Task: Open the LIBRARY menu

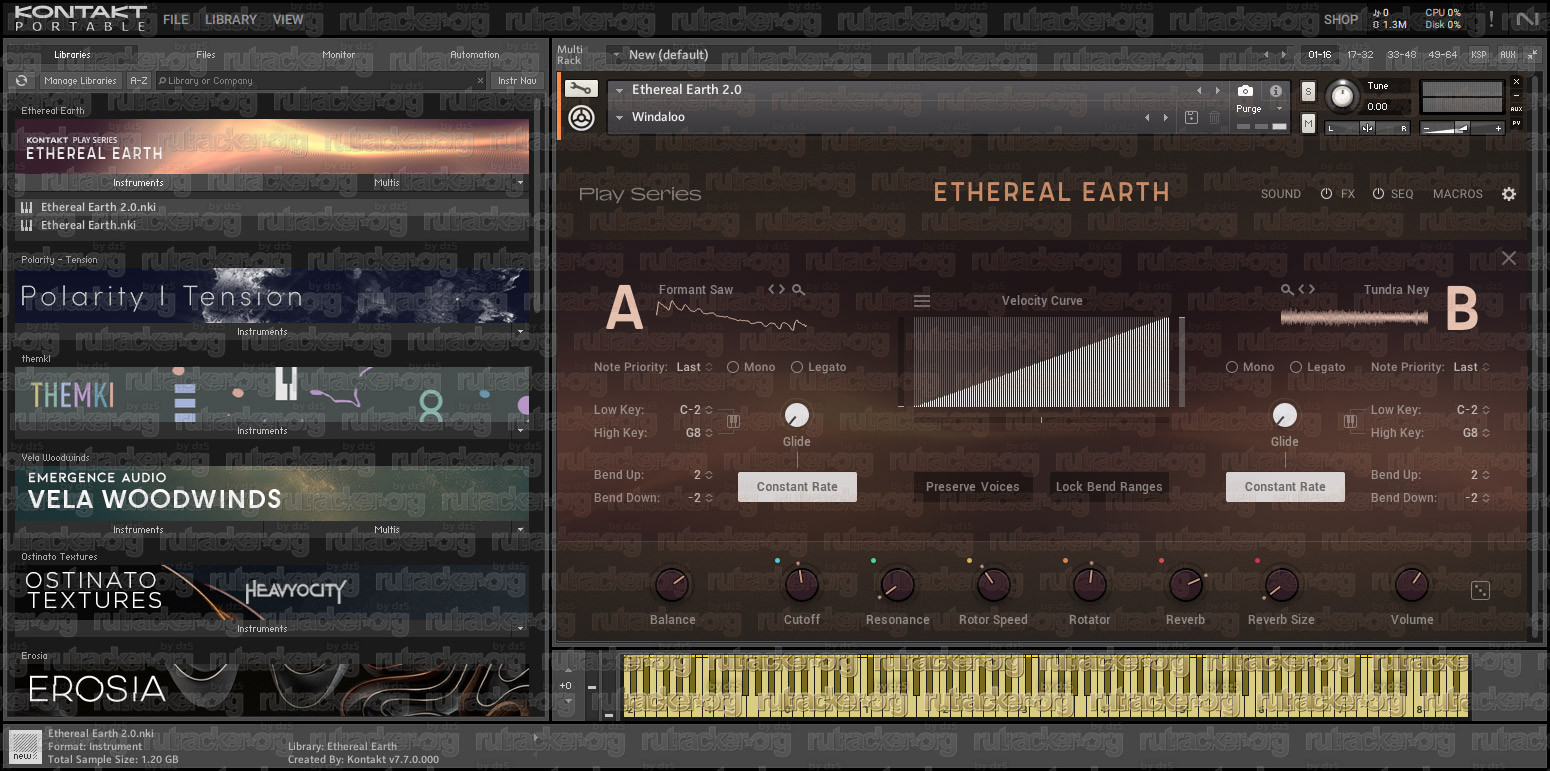Action: pos(231,19)
